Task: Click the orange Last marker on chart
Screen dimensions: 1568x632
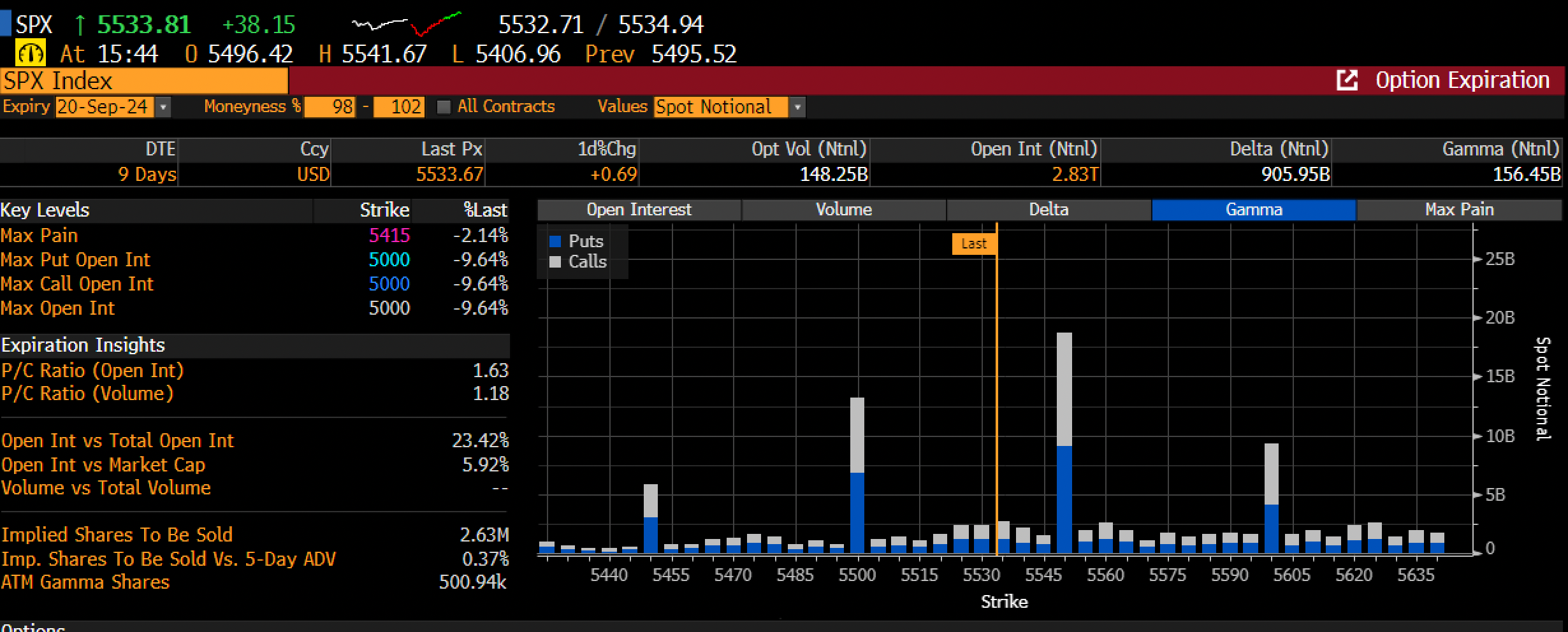Action: 974,243
